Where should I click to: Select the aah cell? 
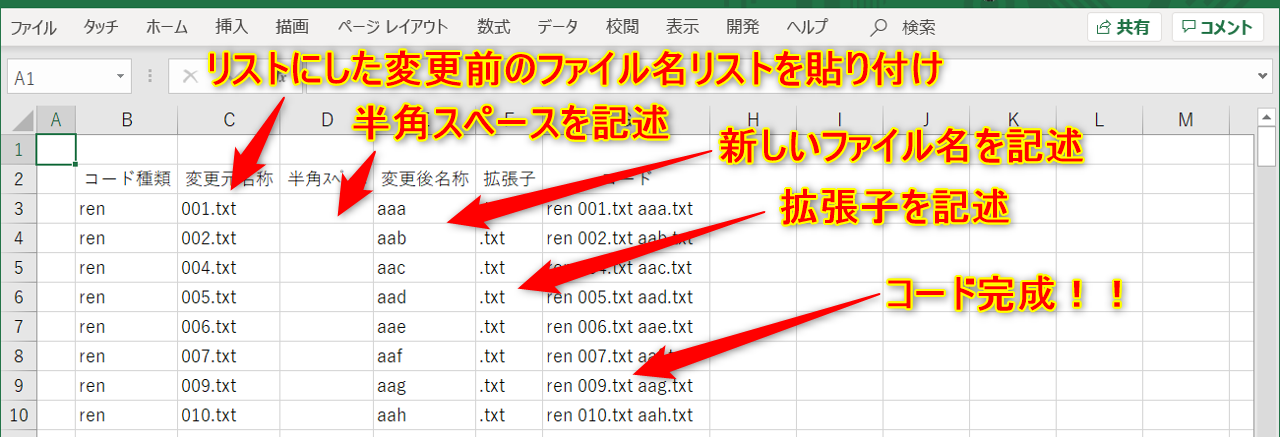(425, 415)
